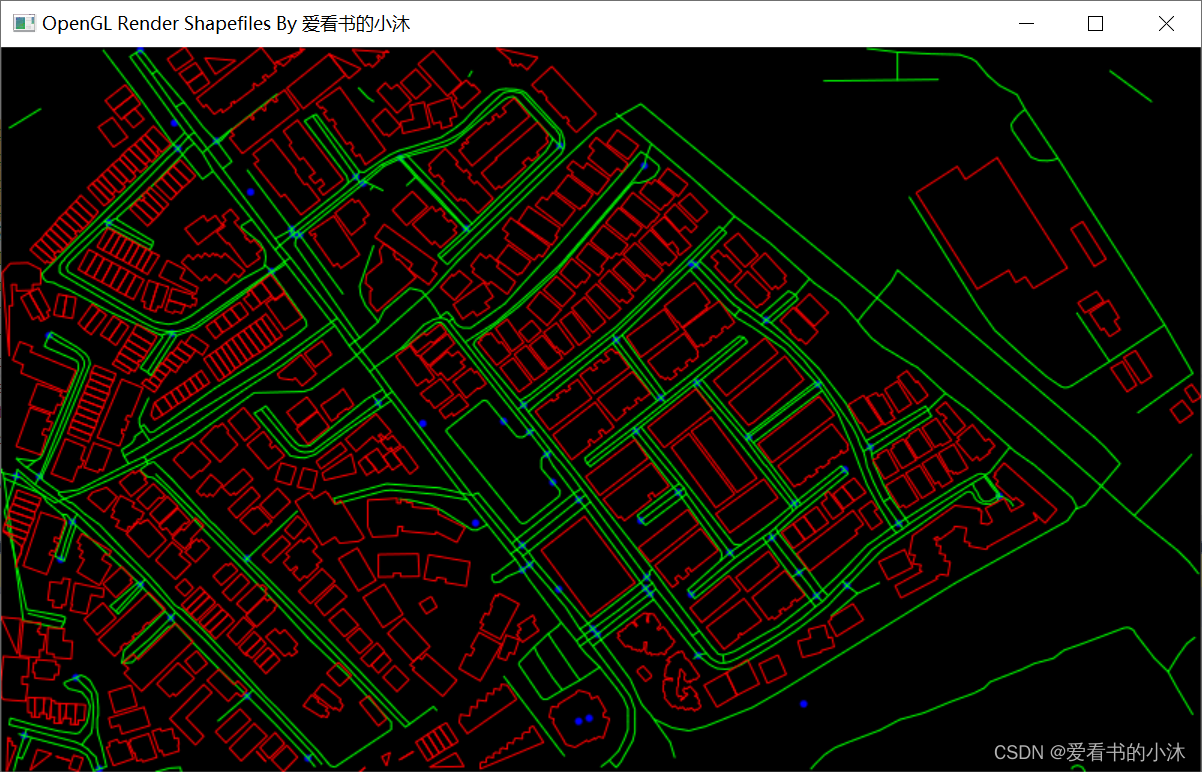Pick the left blue point of the bottom pair
Viewport: 1202px width, 772px height.
click(x=578, y=721)
